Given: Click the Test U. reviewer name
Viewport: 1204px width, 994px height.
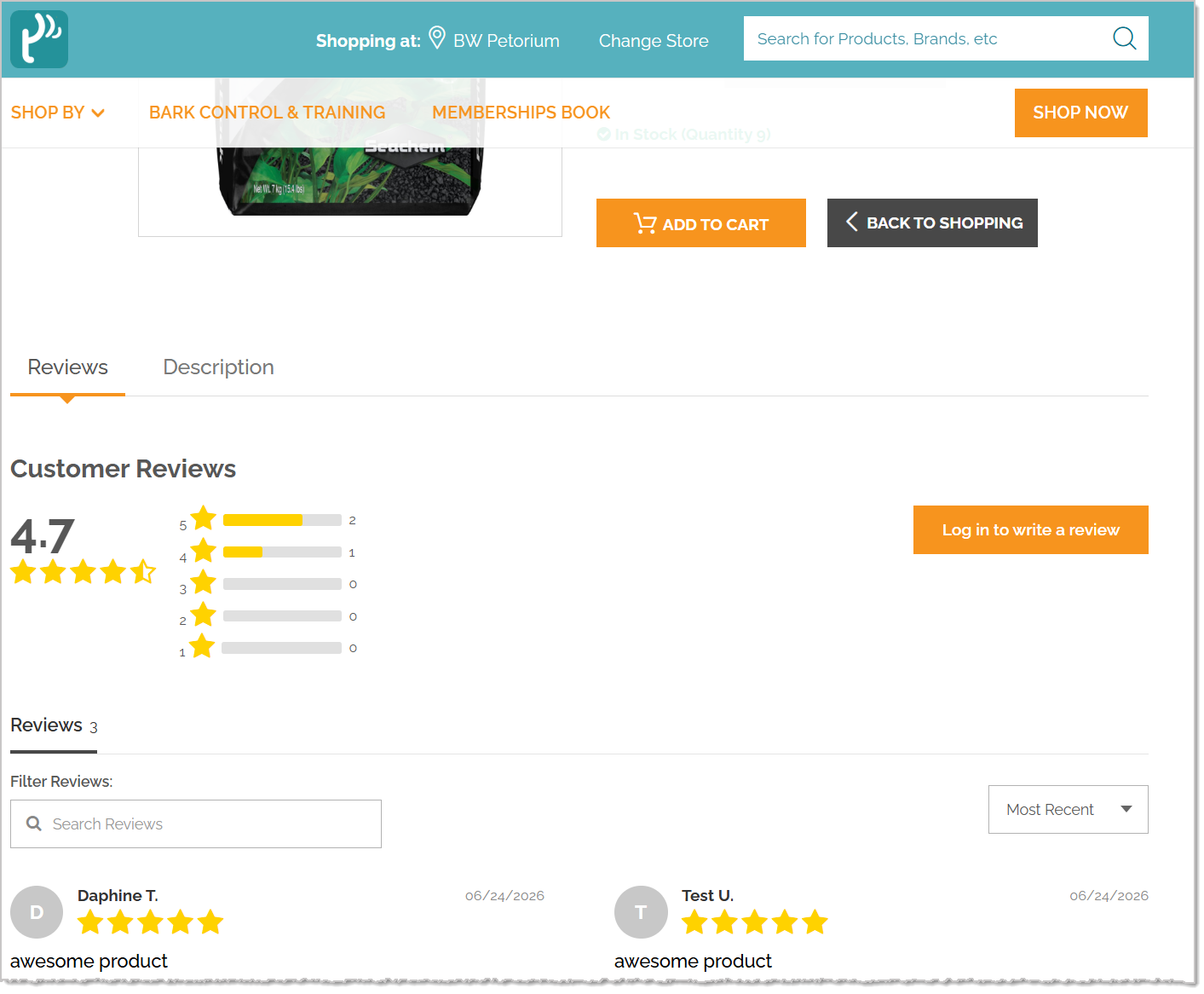Looking at the screenshot, I should point(707,896).
